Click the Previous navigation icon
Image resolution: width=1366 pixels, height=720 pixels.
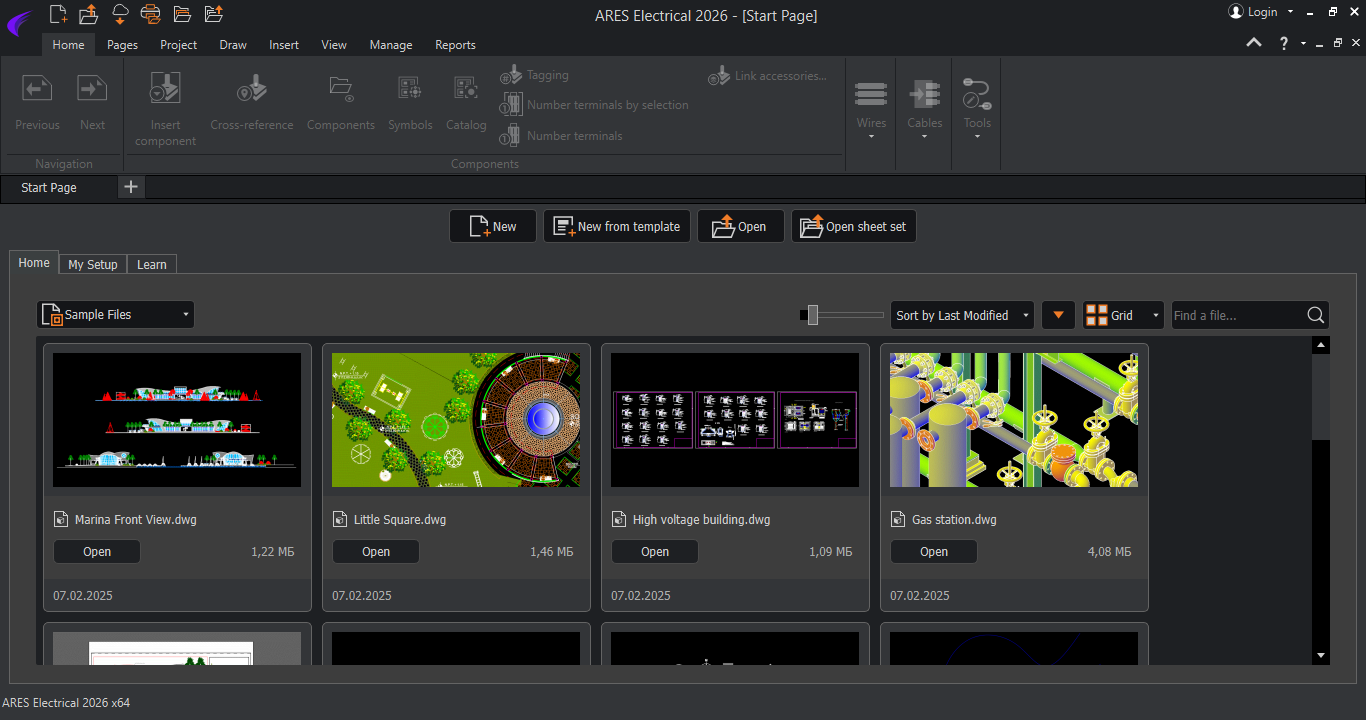pyautogui.click(x=37, y=89)
